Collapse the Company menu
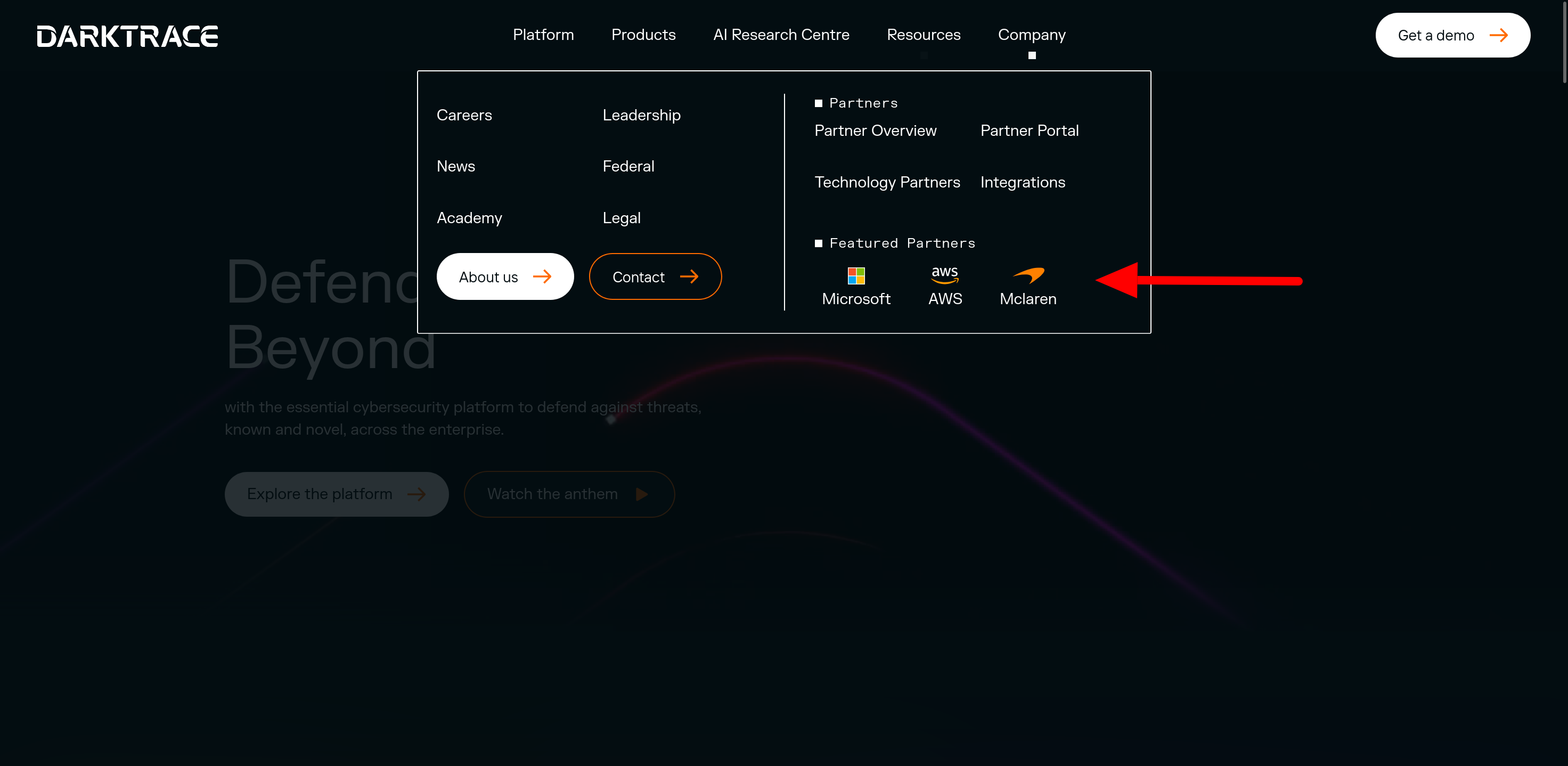The image size is (1568, 766). [1032, 35]
